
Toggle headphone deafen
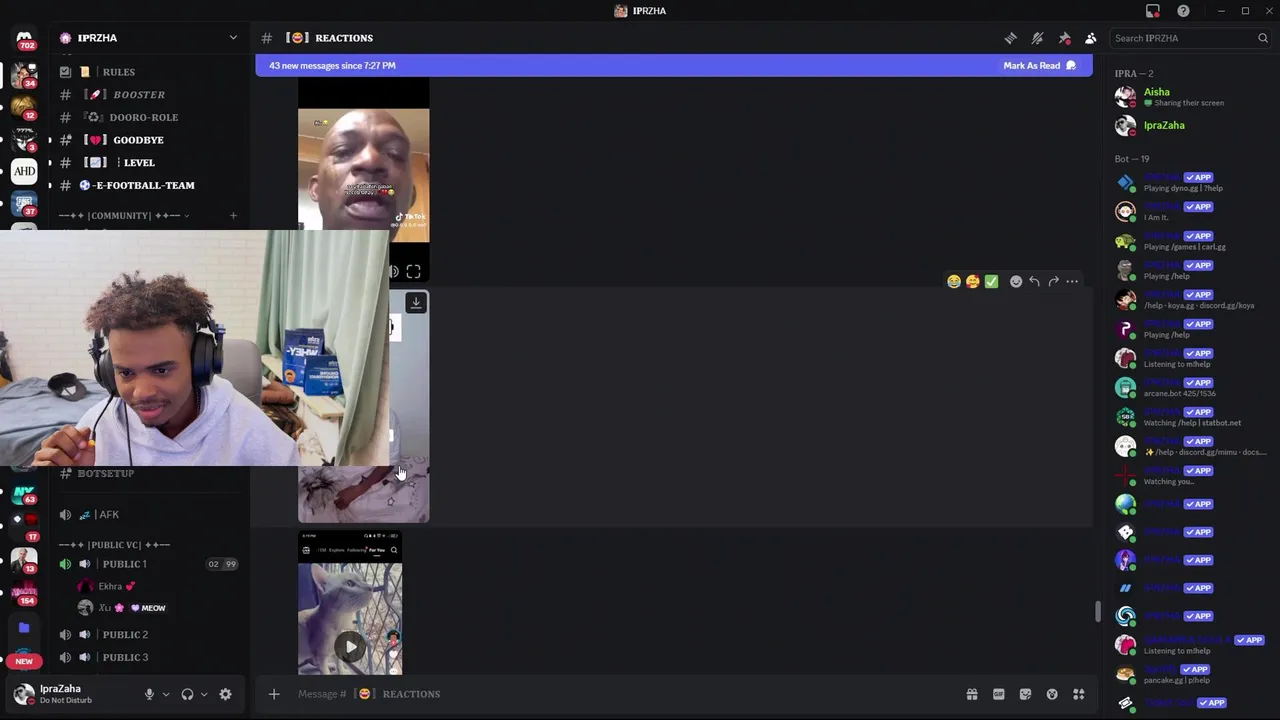click(187, 694)
